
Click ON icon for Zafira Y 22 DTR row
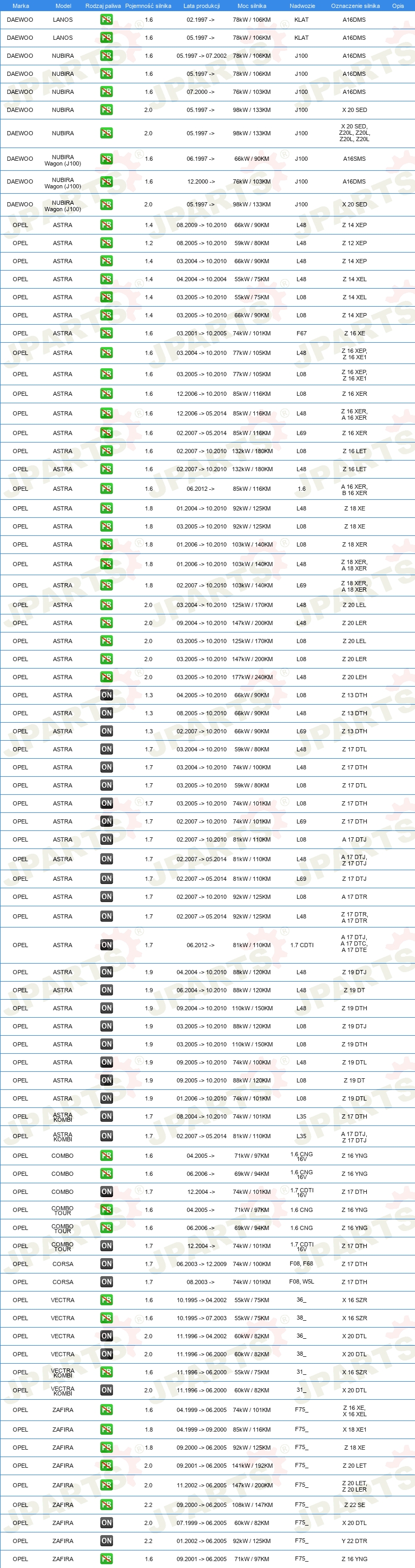coord(107,1540)
